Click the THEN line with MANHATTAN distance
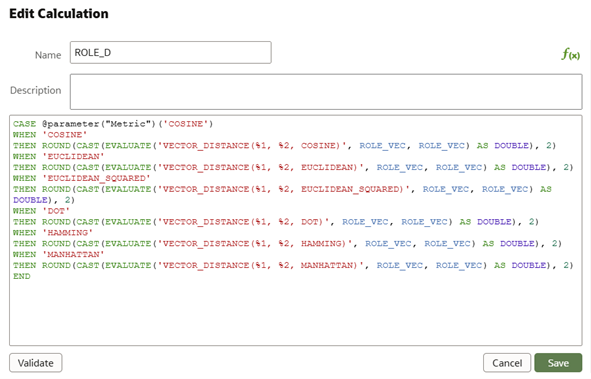 point(293,265)
